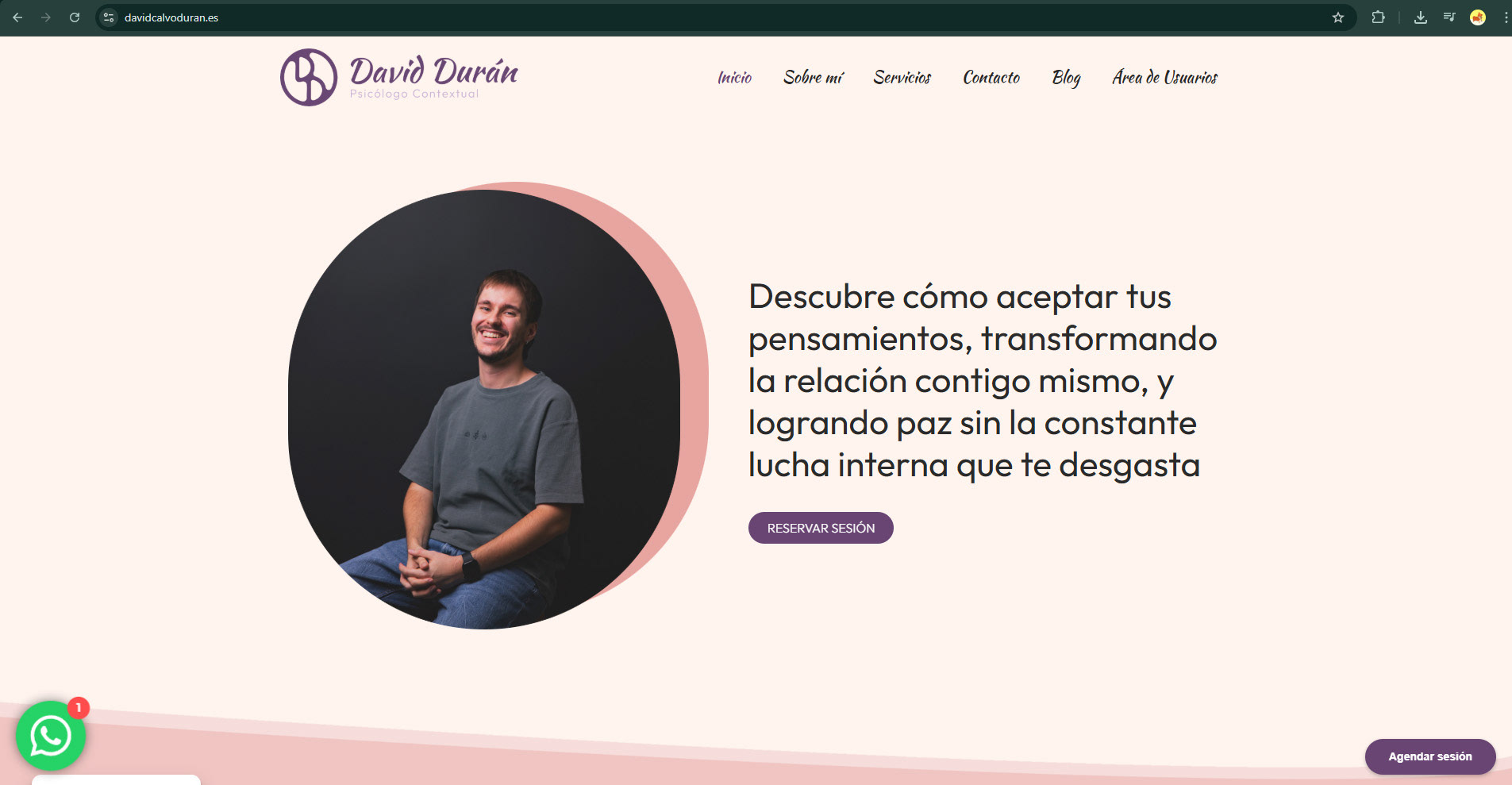Navigate to the Contacto page
The image size is (1512, 785).
(x=991, y=78)
